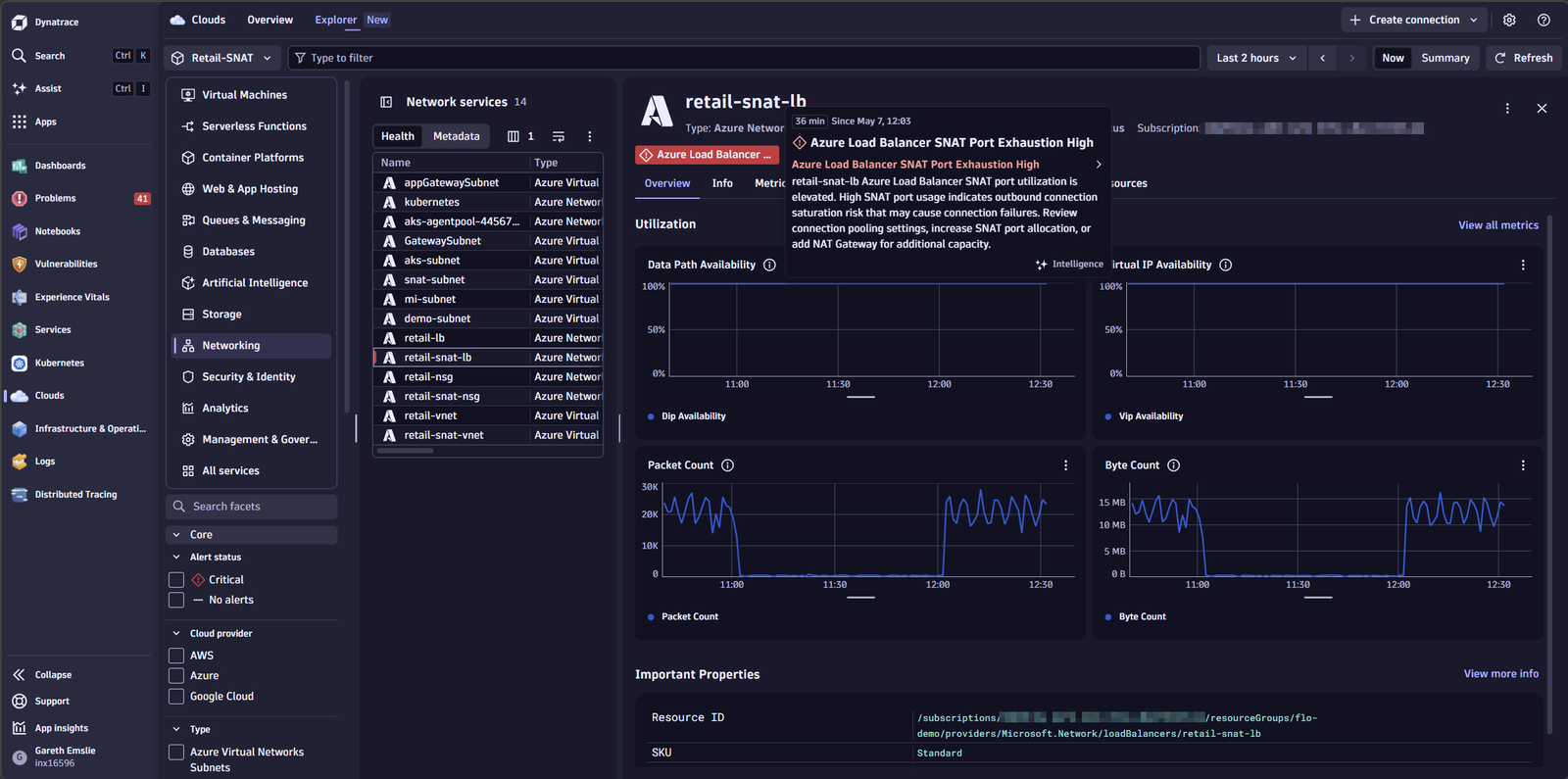The height and width of the screenshot is (779, 1568).
Task: Select the retail-snat-nsg row
Action: [488, 397]
